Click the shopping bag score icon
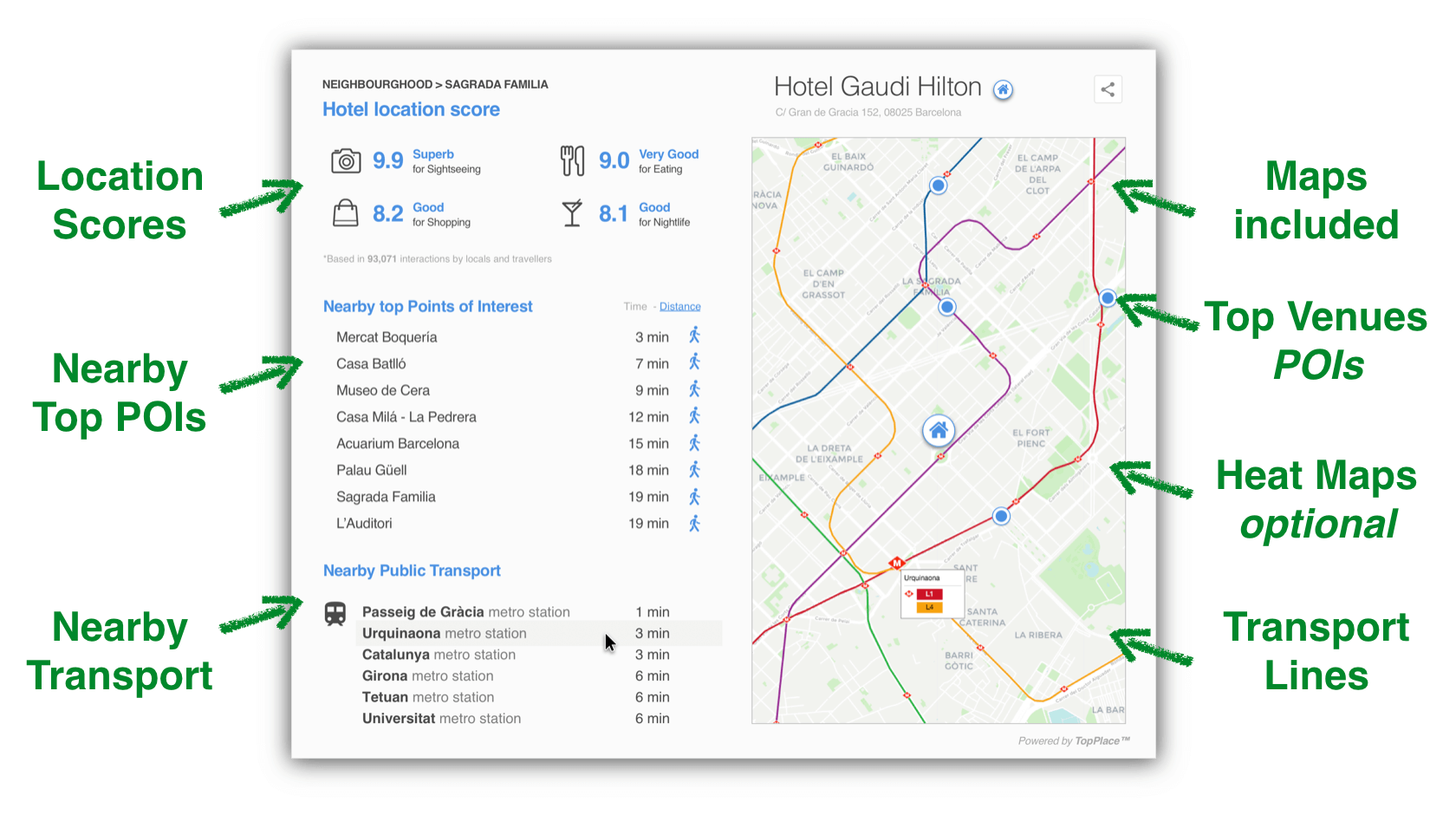The image size is (1456, 815). pos(346,213)
